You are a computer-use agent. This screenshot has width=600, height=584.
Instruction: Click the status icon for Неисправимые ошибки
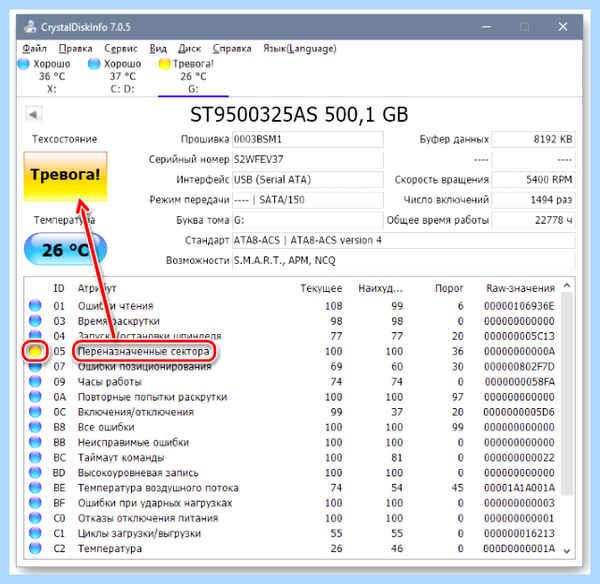point(35,442)
